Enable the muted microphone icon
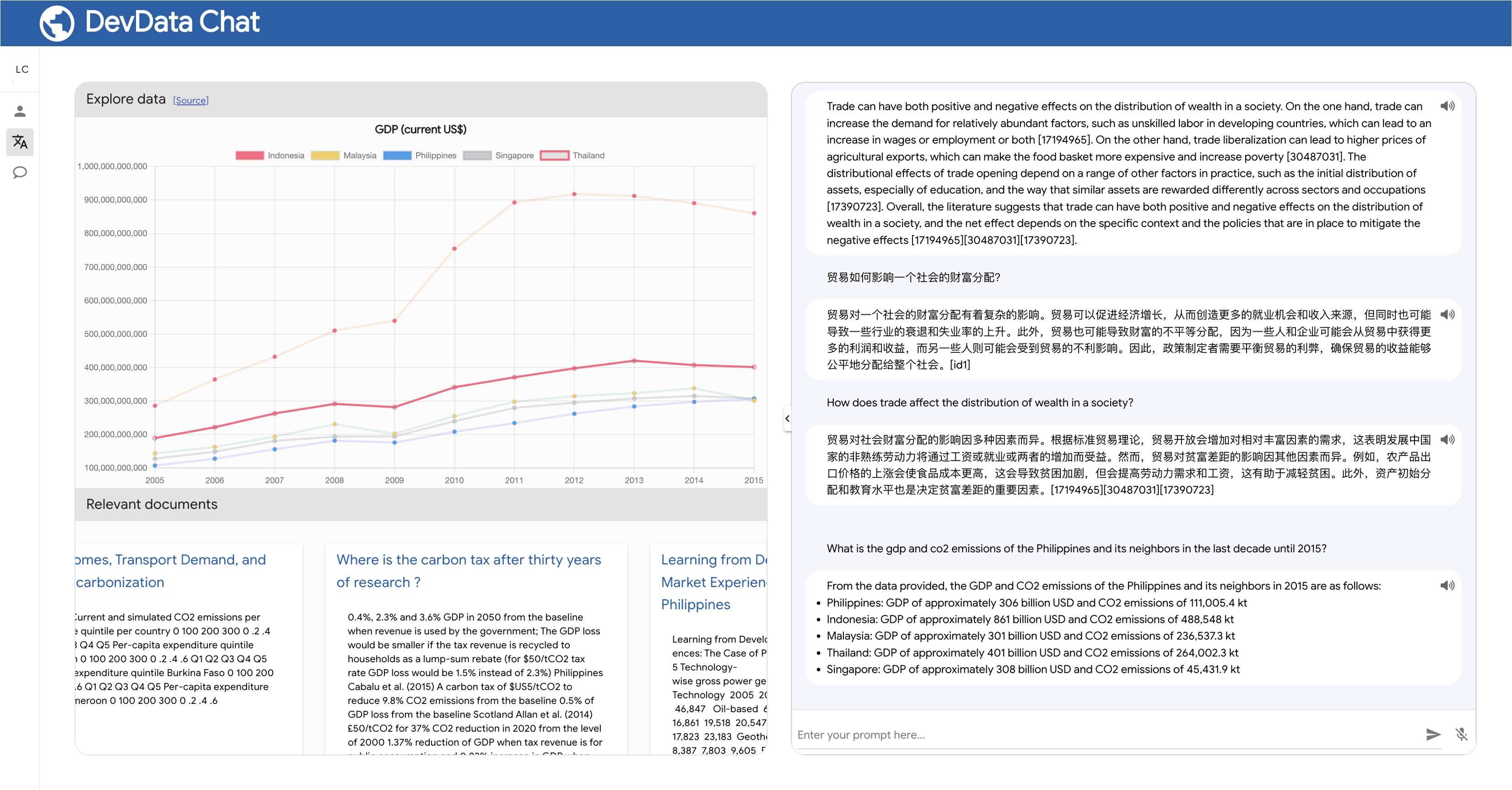Screen dimensions: 1512x790 1462,734
